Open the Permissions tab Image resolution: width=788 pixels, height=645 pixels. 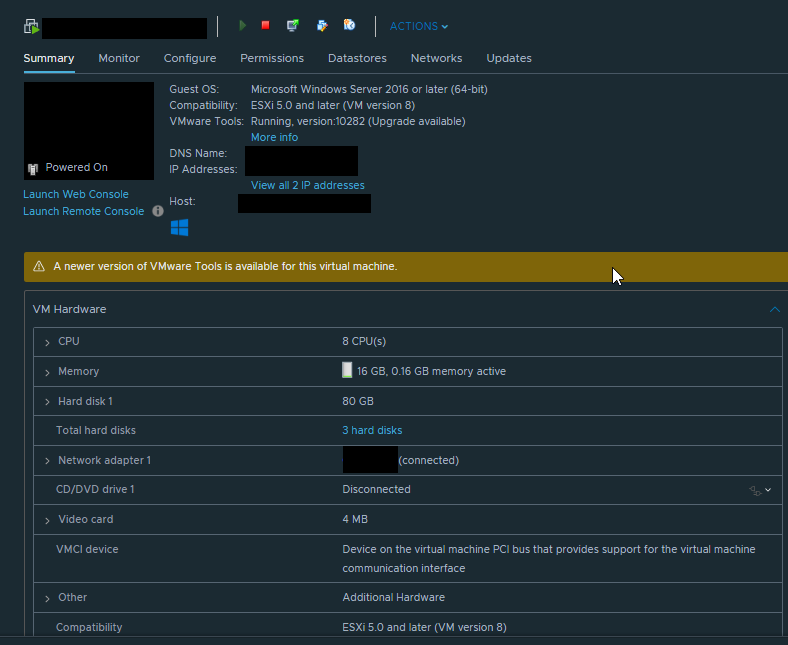tap(272, 58)
